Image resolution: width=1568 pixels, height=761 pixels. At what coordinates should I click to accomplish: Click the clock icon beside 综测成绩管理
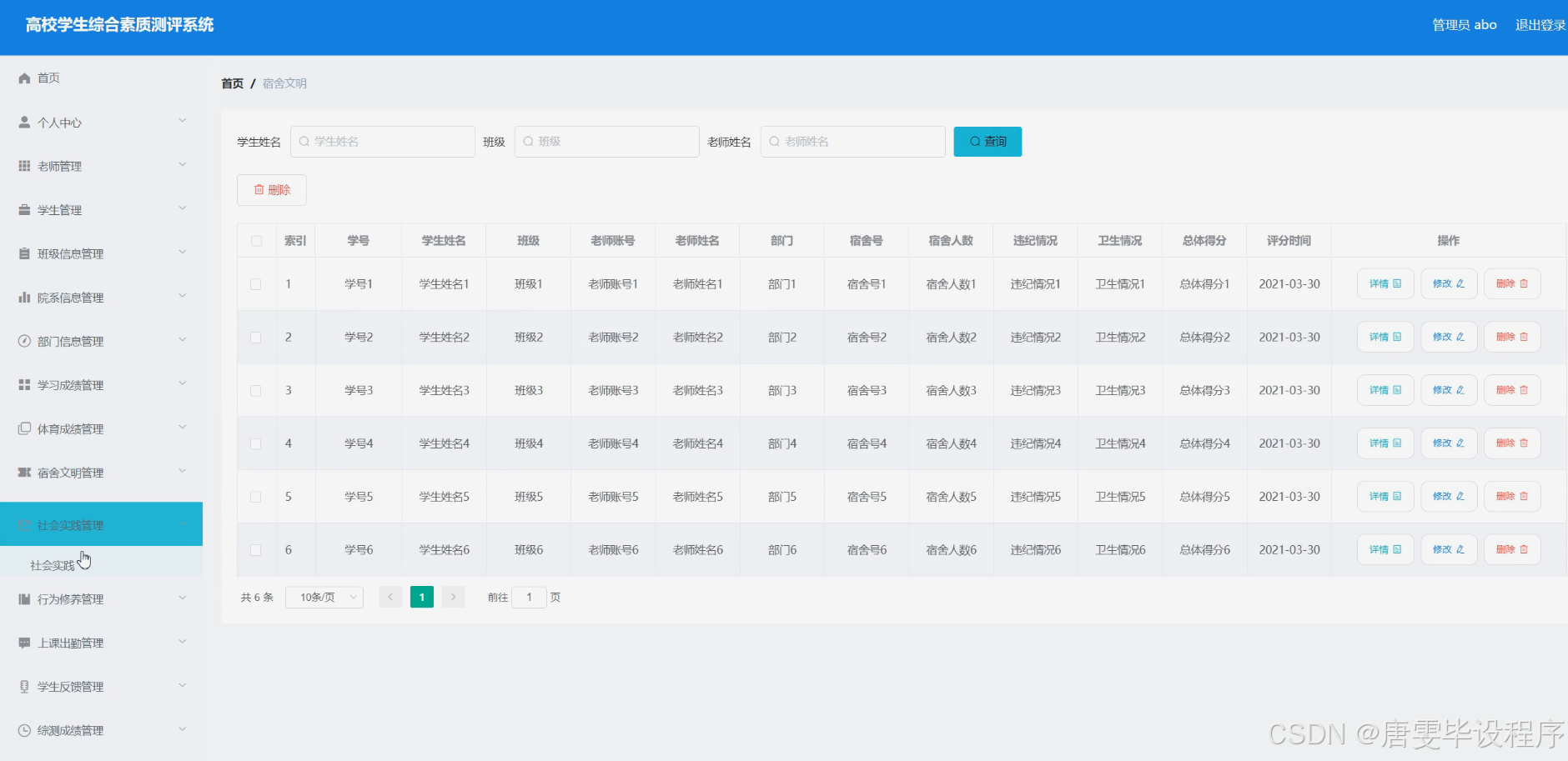(x=24, y=730)
